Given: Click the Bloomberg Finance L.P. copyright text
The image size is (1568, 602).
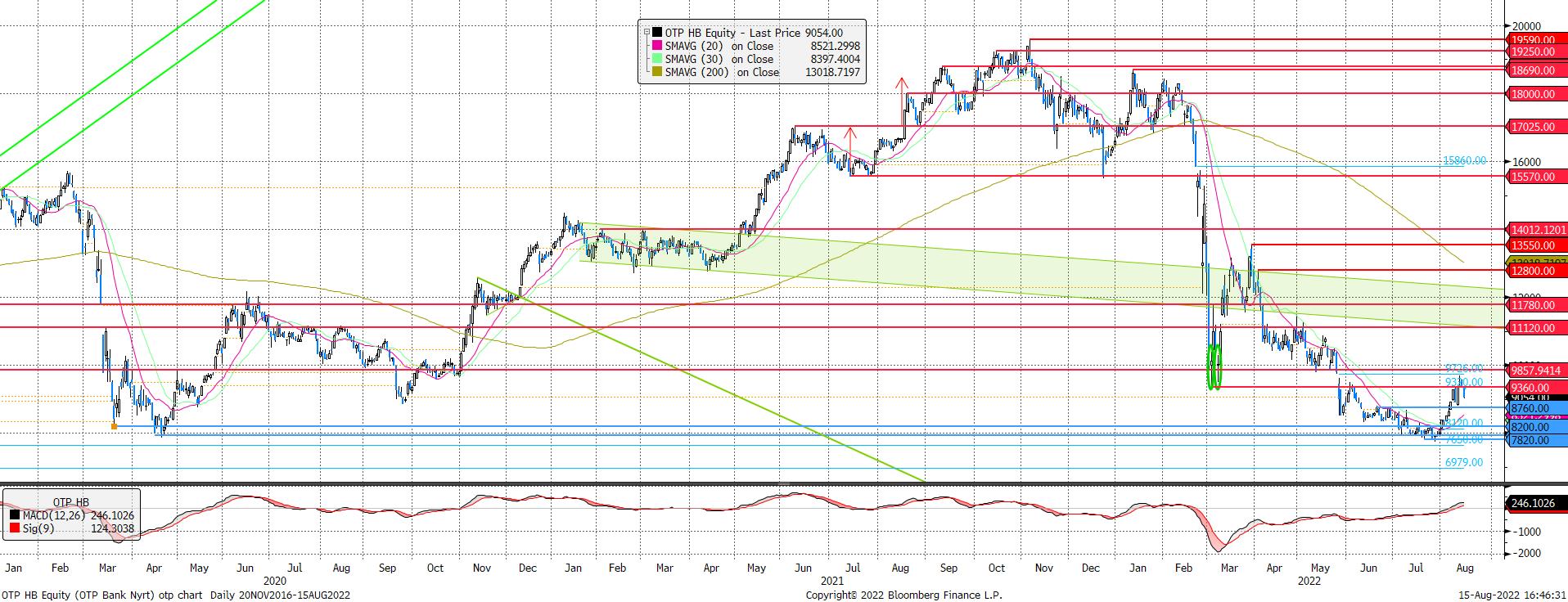Looking at the screenshot, I should tap(903, 595).
